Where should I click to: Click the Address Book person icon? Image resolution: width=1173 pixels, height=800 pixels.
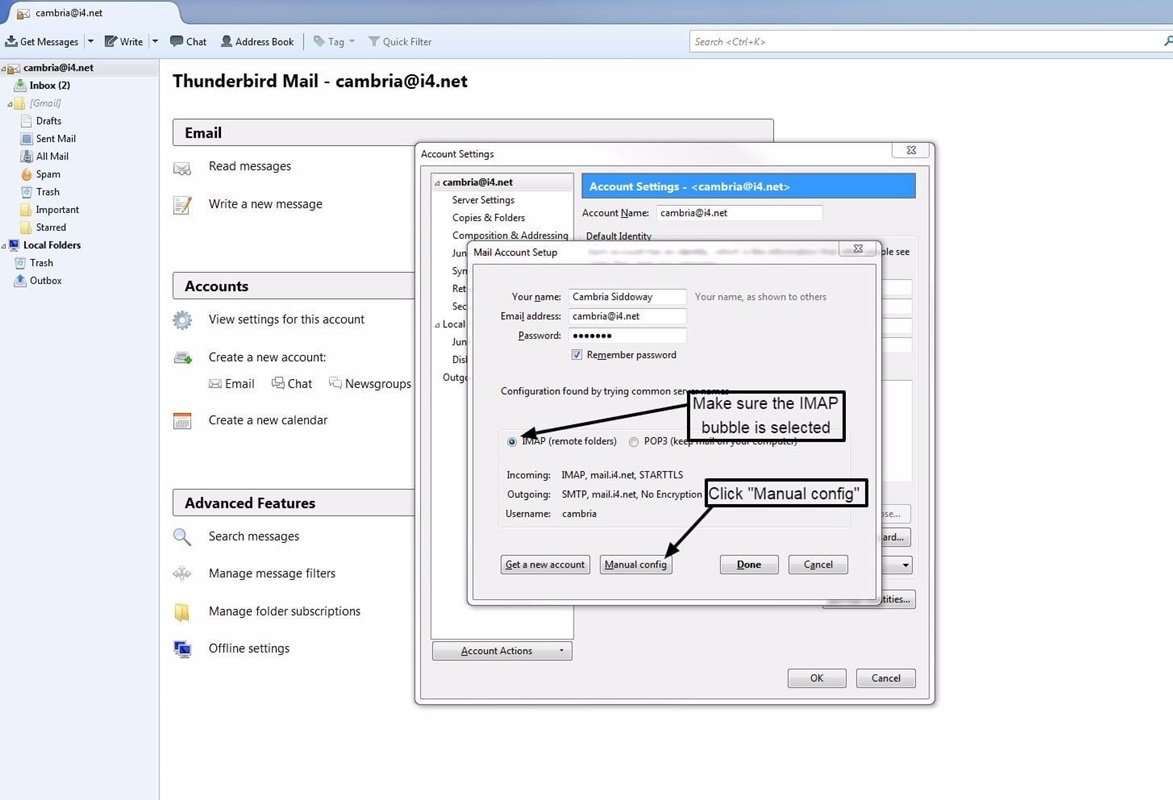(x=226, y=41)
